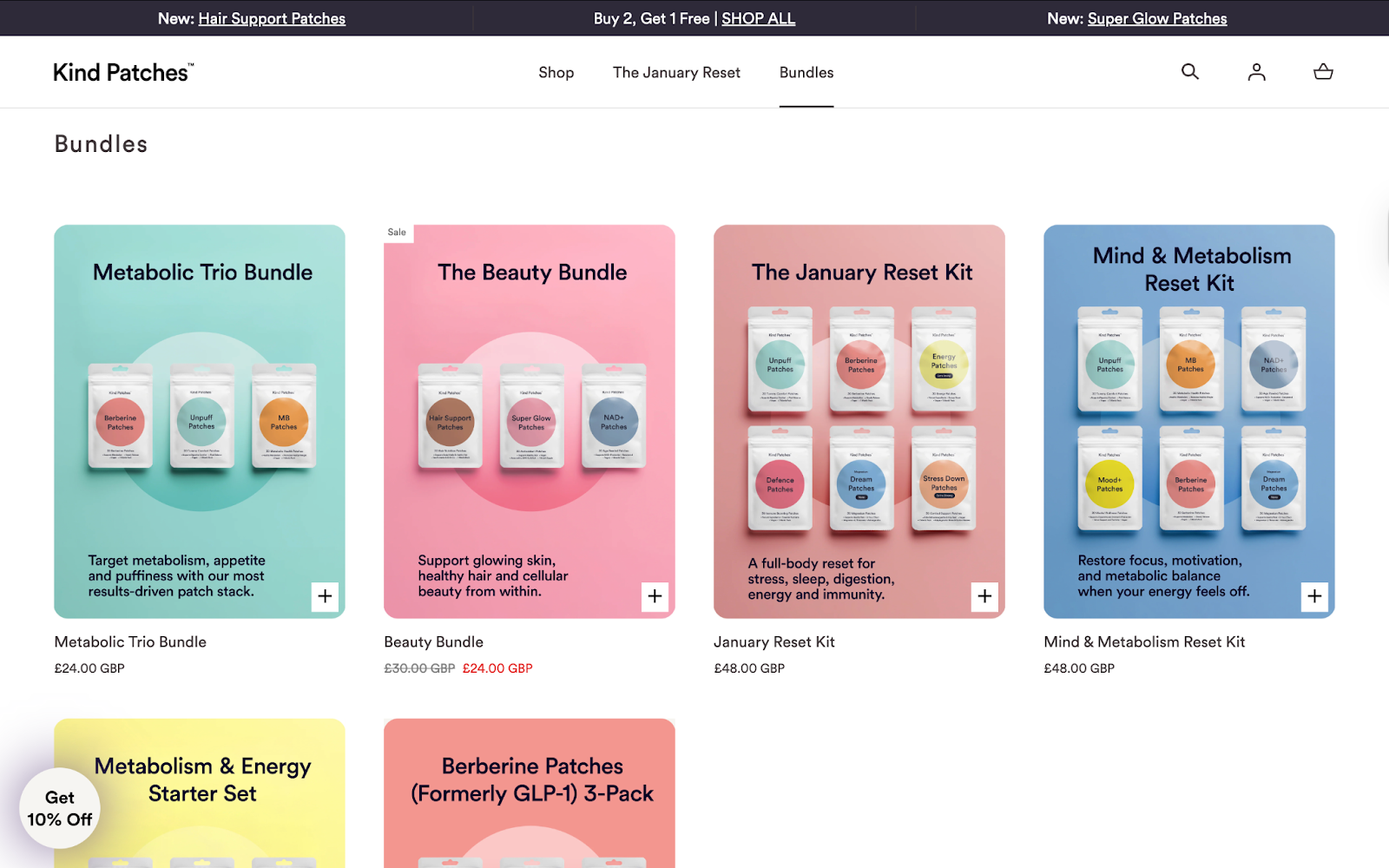Open the Shop menu
This screenshot has width=1389, height=868.
[556, 73]
